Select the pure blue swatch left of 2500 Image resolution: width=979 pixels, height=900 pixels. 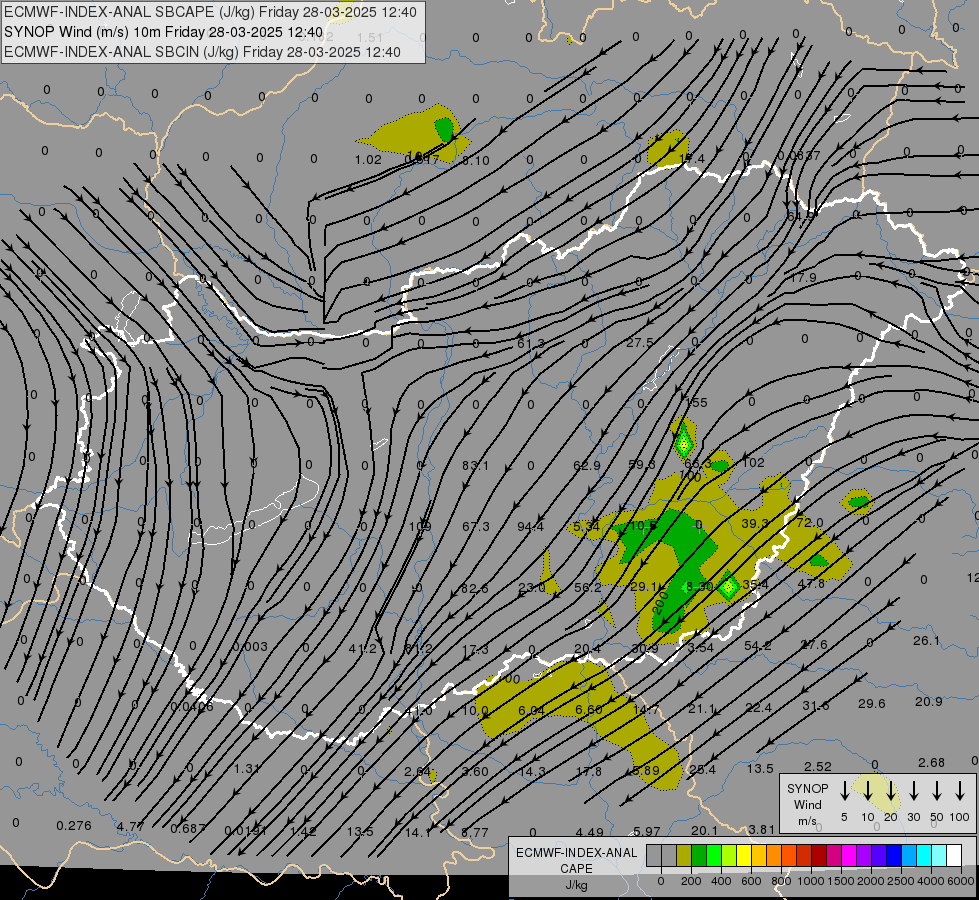(x=893, y=856)
